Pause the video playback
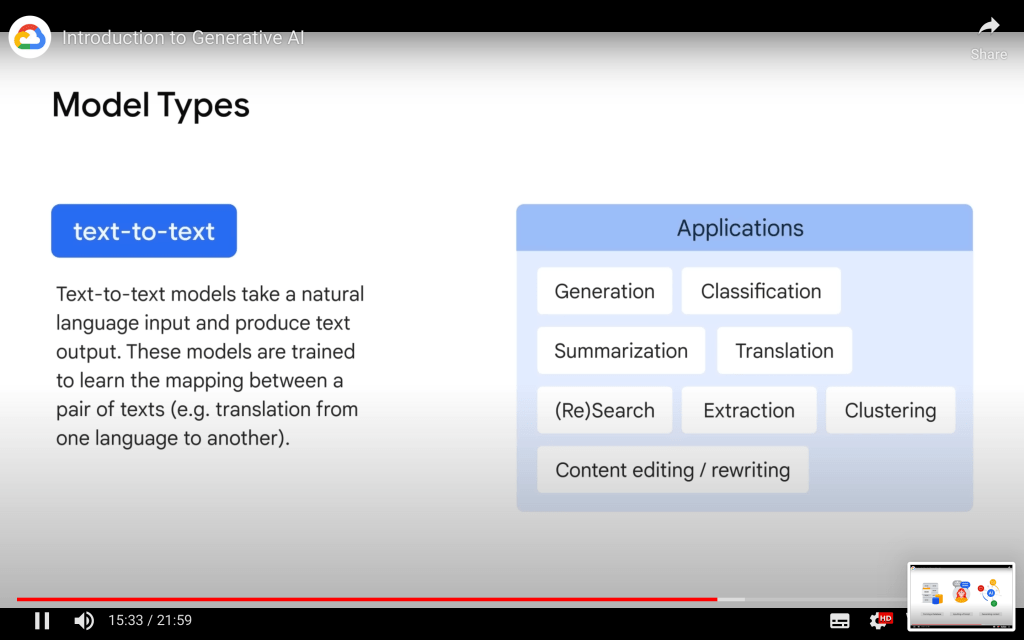 pyautogui.click(x=42, y=621)
